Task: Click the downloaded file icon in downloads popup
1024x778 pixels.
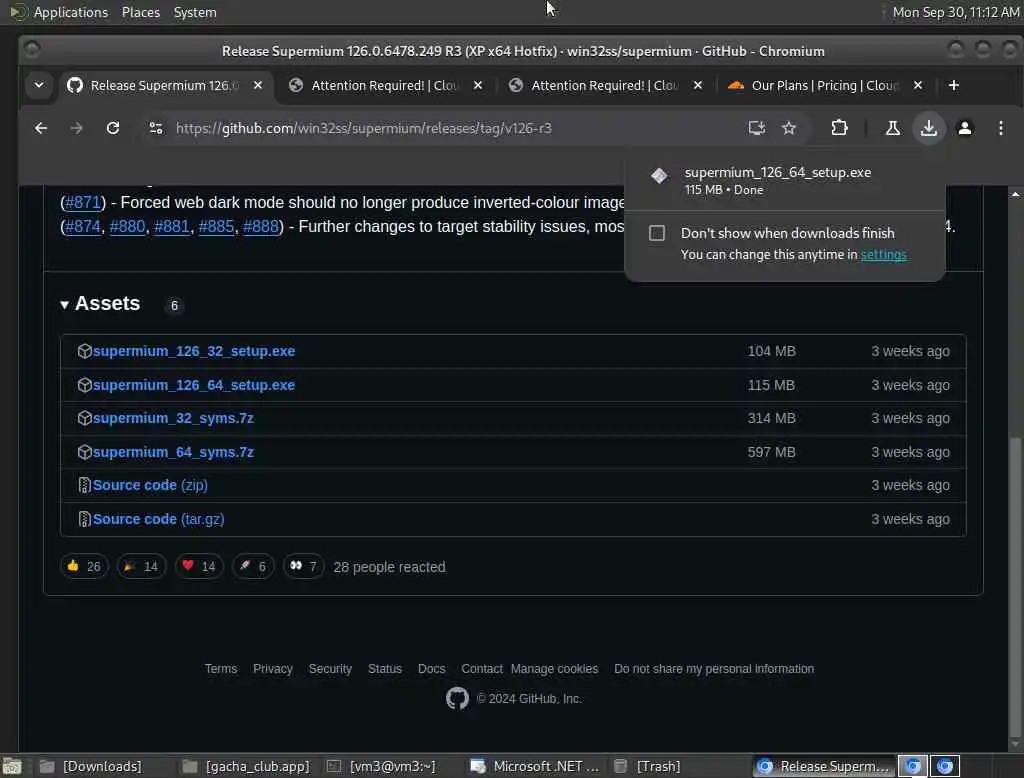Action: pyautogui.click(x=659, y=176)
